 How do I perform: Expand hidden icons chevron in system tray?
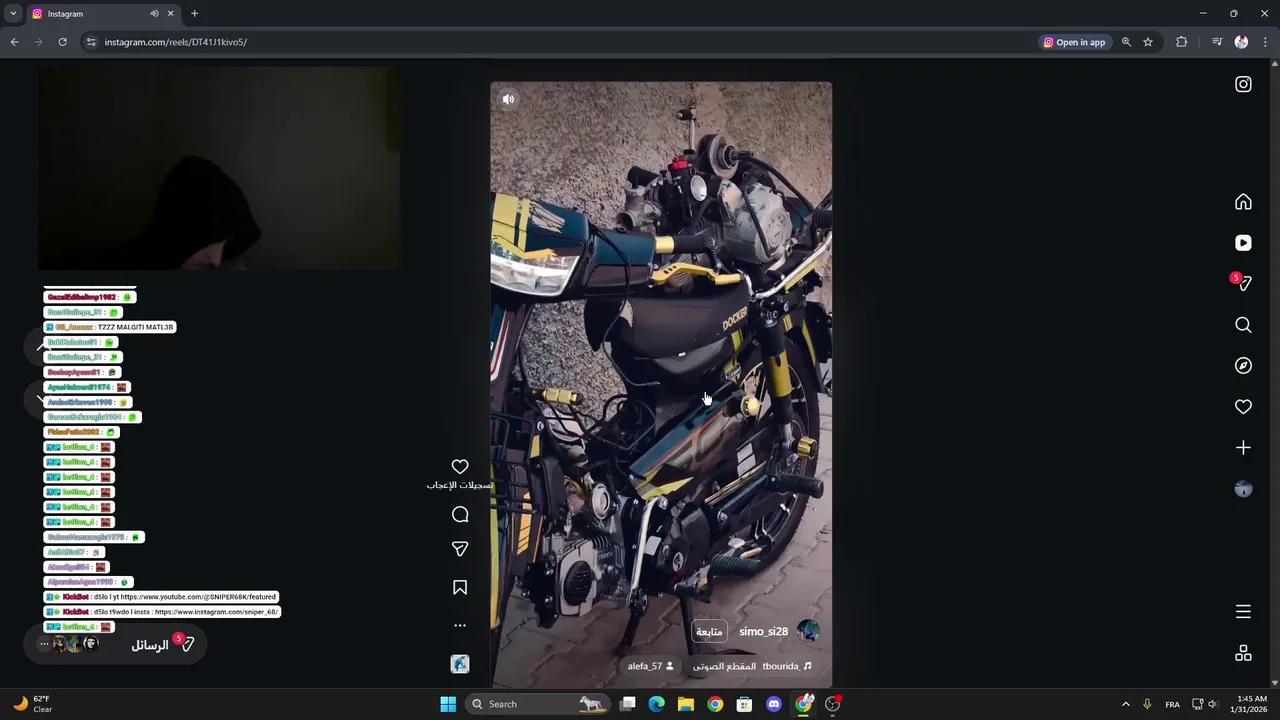click(1126, 704)
